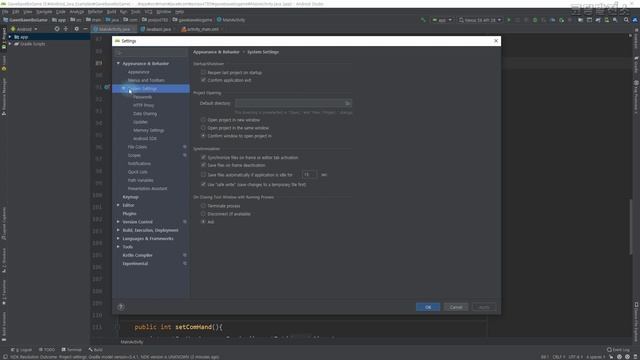
Task: Click the project-level marker beside File Colors
Action: tap(184, 147)
